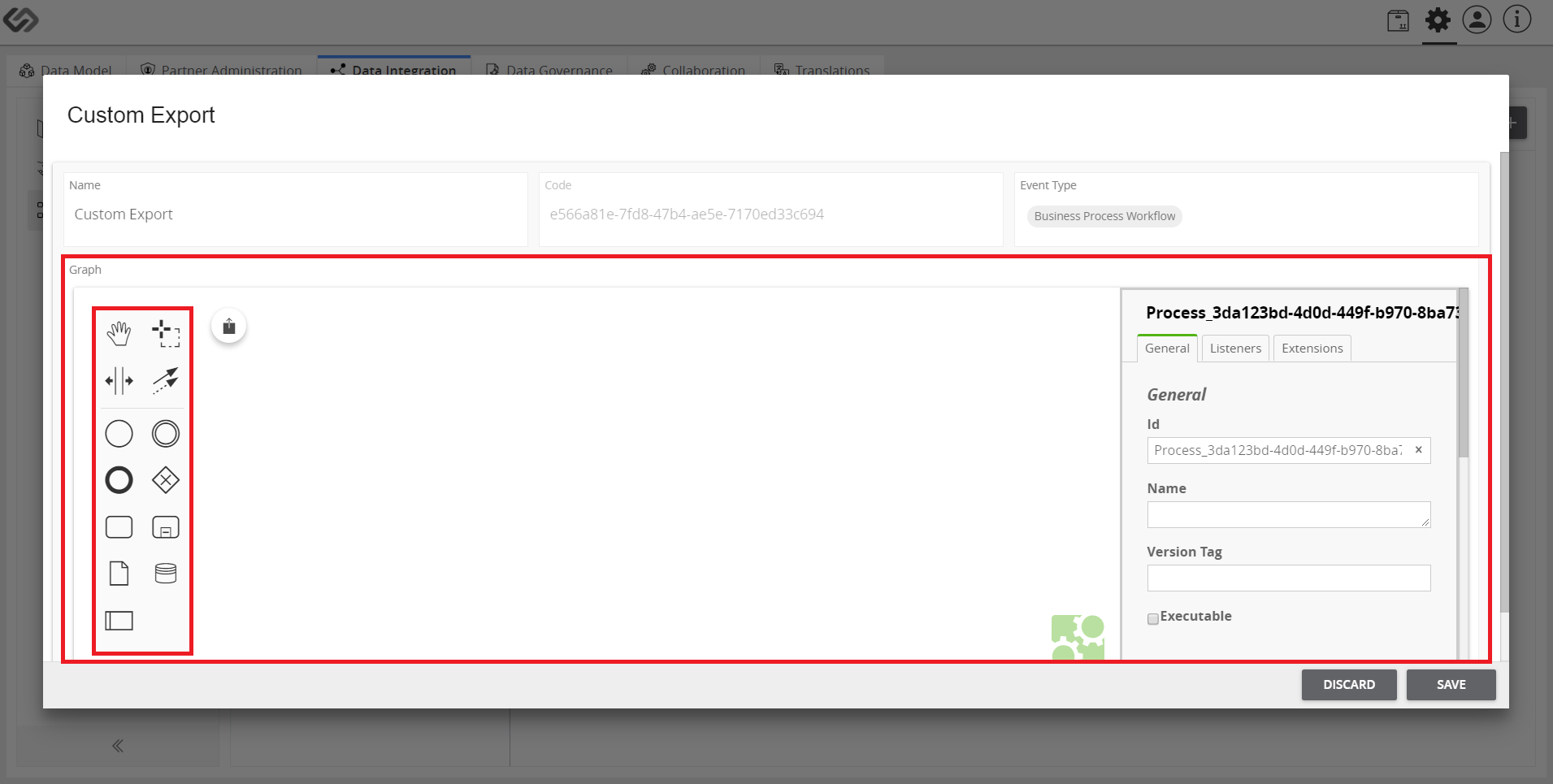Create a Gateway diamond
Viewport: 1553px width, 784px height.
[166, 480]
